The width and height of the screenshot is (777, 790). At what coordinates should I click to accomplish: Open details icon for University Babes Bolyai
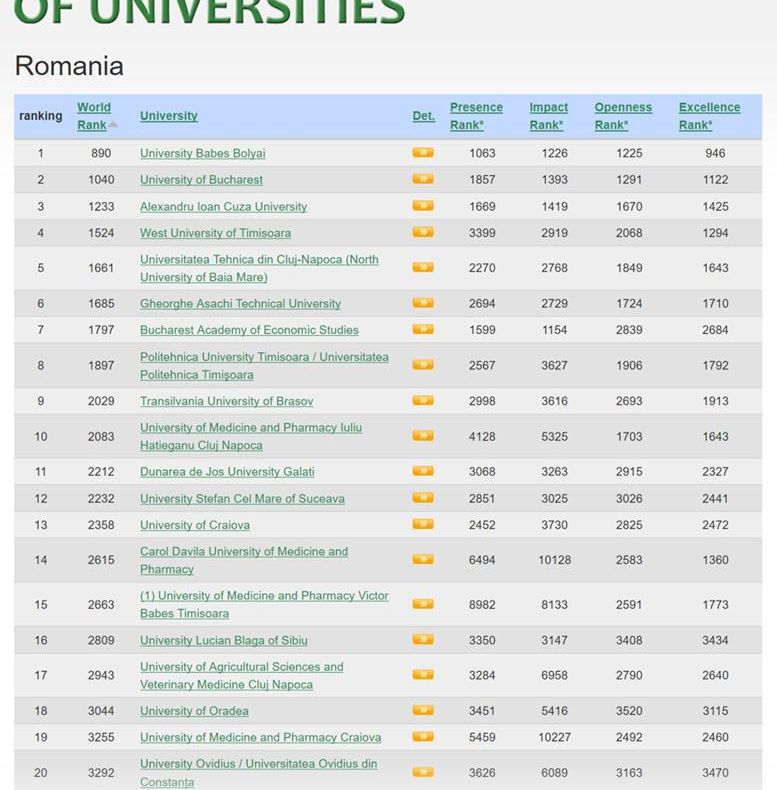423,152
